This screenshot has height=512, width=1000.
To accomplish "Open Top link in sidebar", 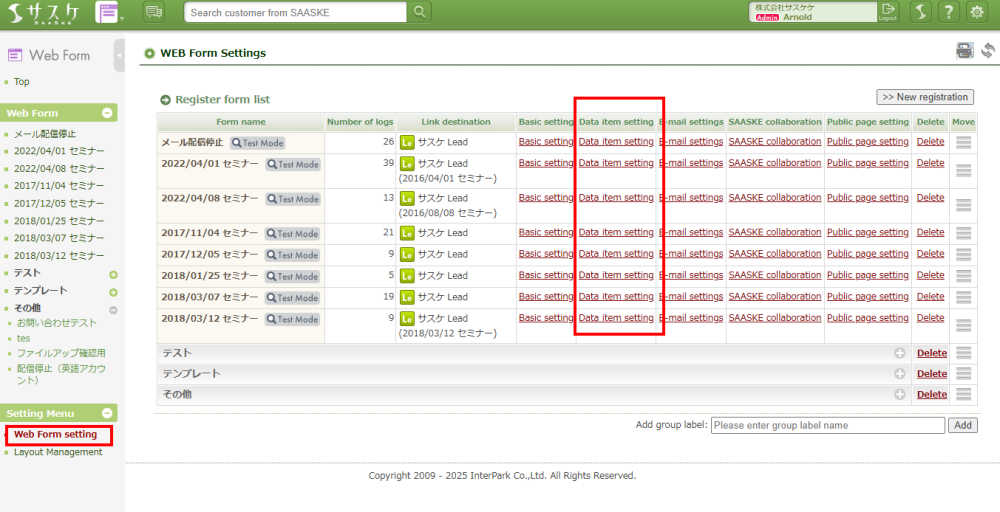I will pyautogui.click(x=21, y=82).
